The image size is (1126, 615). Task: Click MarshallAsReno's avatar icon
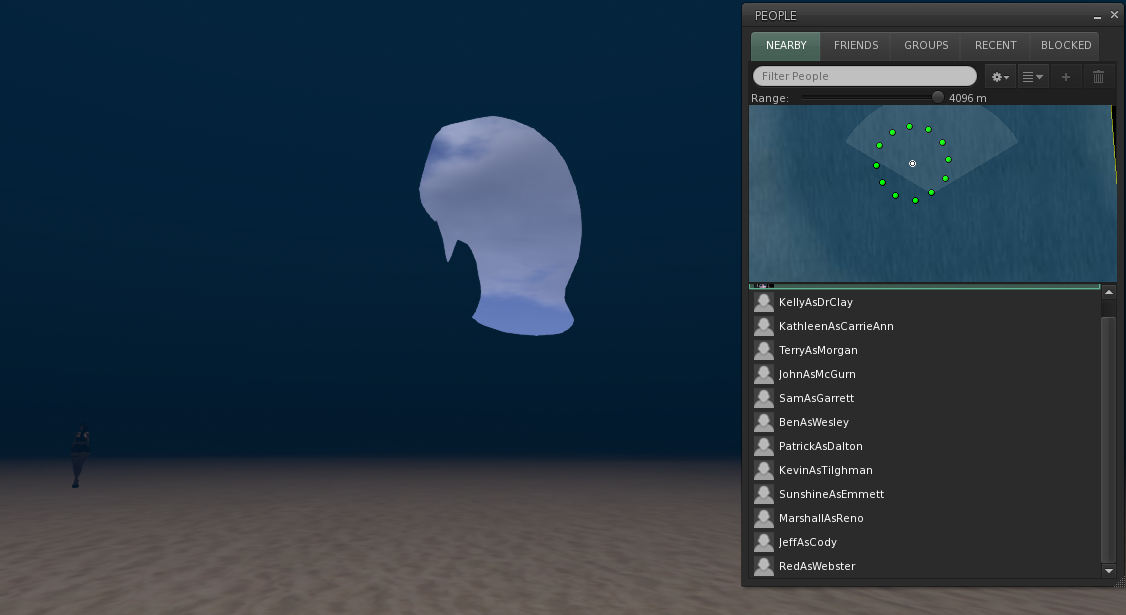tap(763, 518)
